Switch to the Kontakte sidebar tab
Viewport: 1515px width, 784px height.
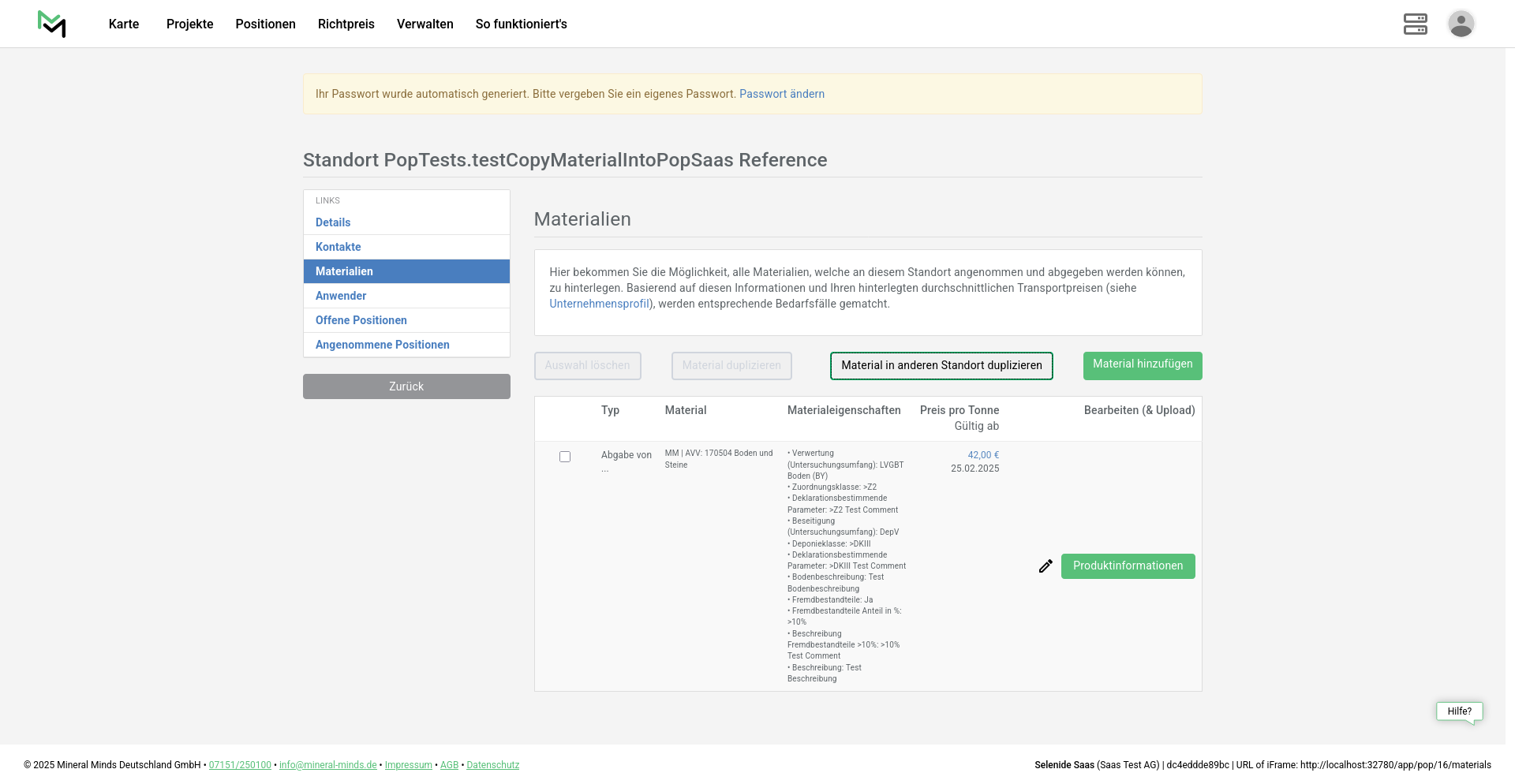pyautogui.click(x=338, y=247)
